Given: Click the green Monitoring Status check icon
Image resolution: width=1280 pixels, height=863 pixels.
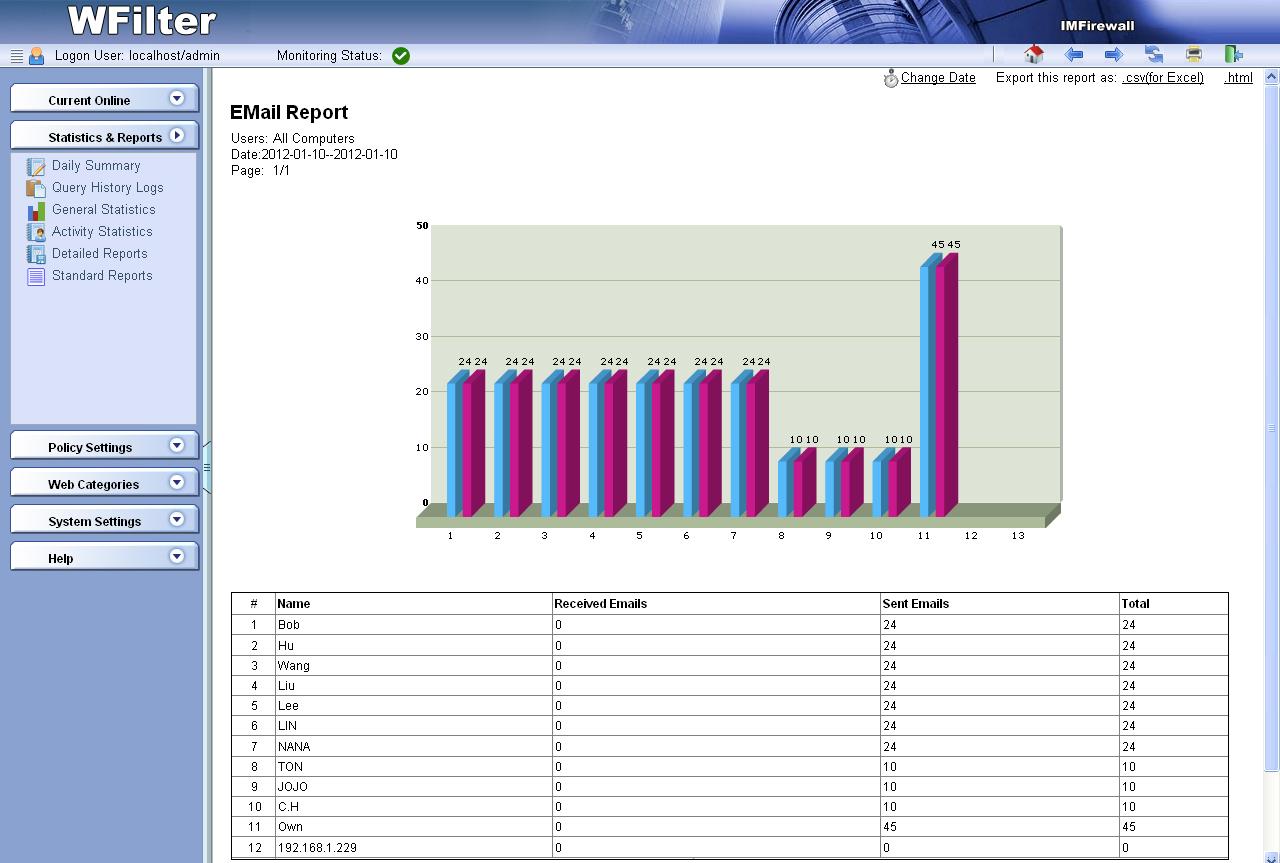Looking at the screenshot, I should [401, 56].
